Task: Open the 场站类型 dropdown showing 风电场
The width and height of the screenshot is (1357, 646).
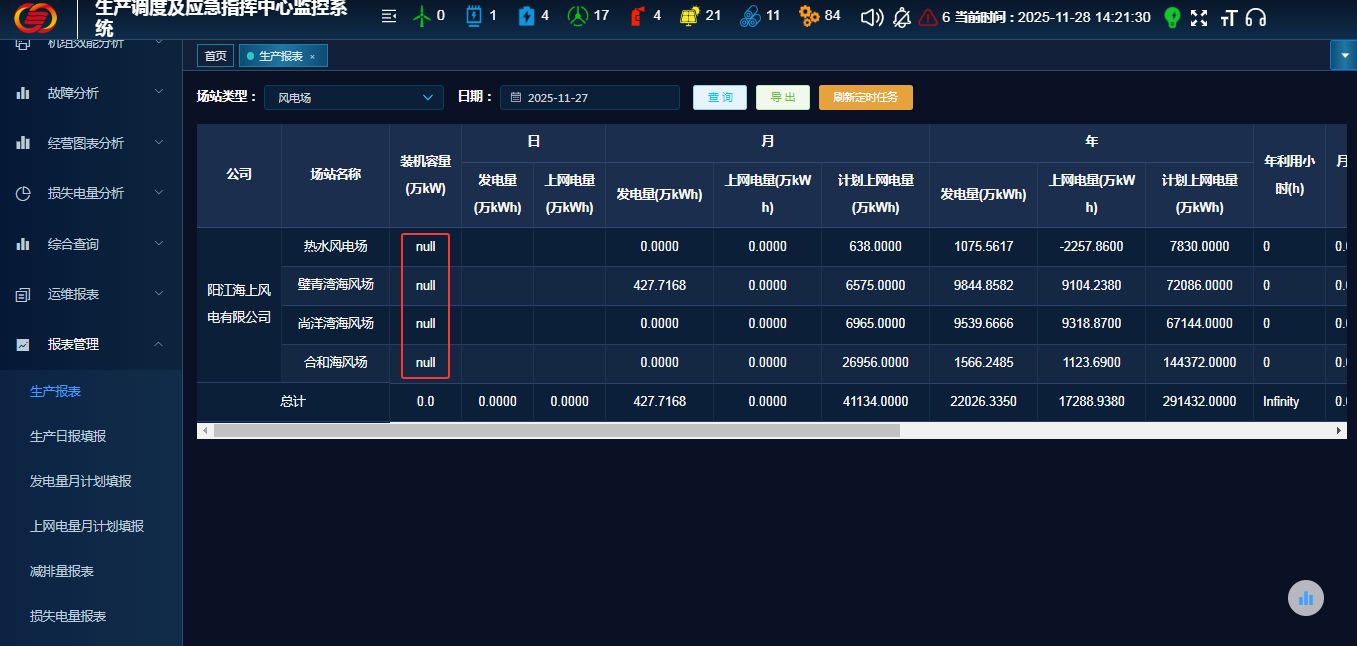Action: click(x=353, y=97)
